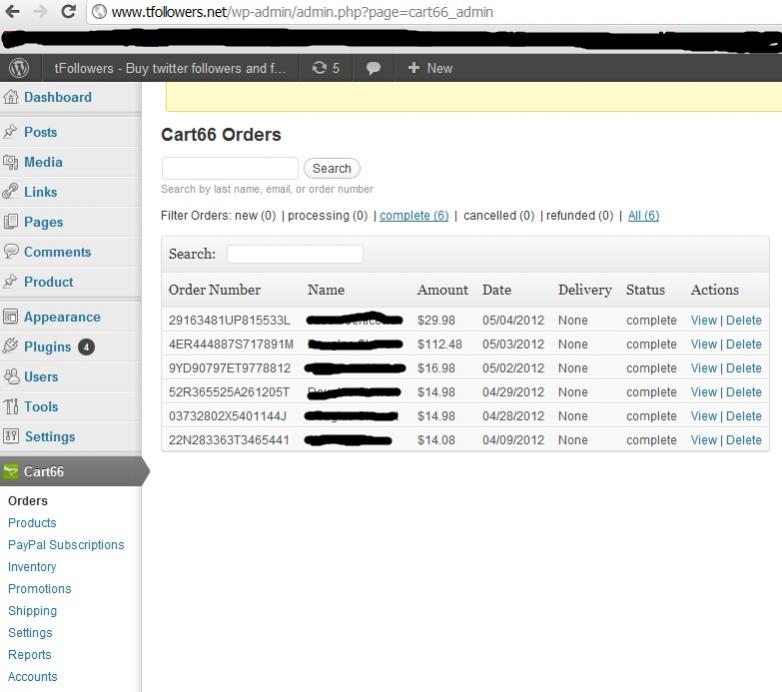
Task: Open Cart66 Promotions submenu
Action: tap(39, 589)
